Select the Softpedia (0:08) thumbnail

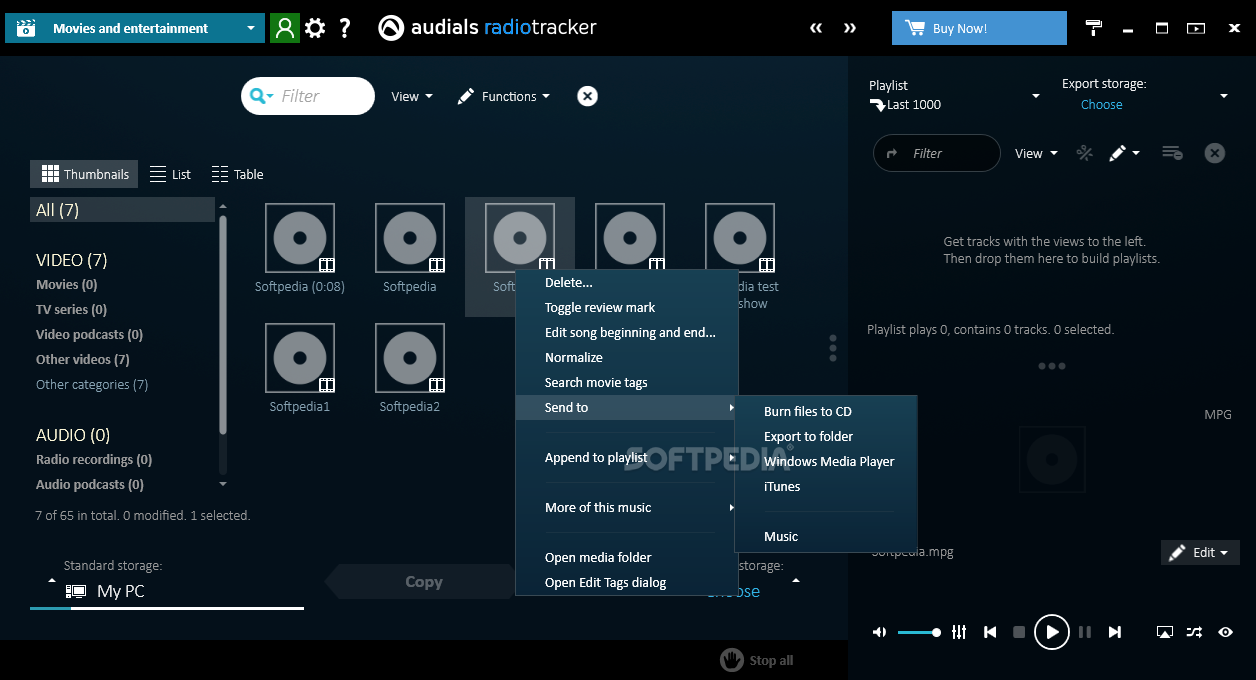coord(300,247)
